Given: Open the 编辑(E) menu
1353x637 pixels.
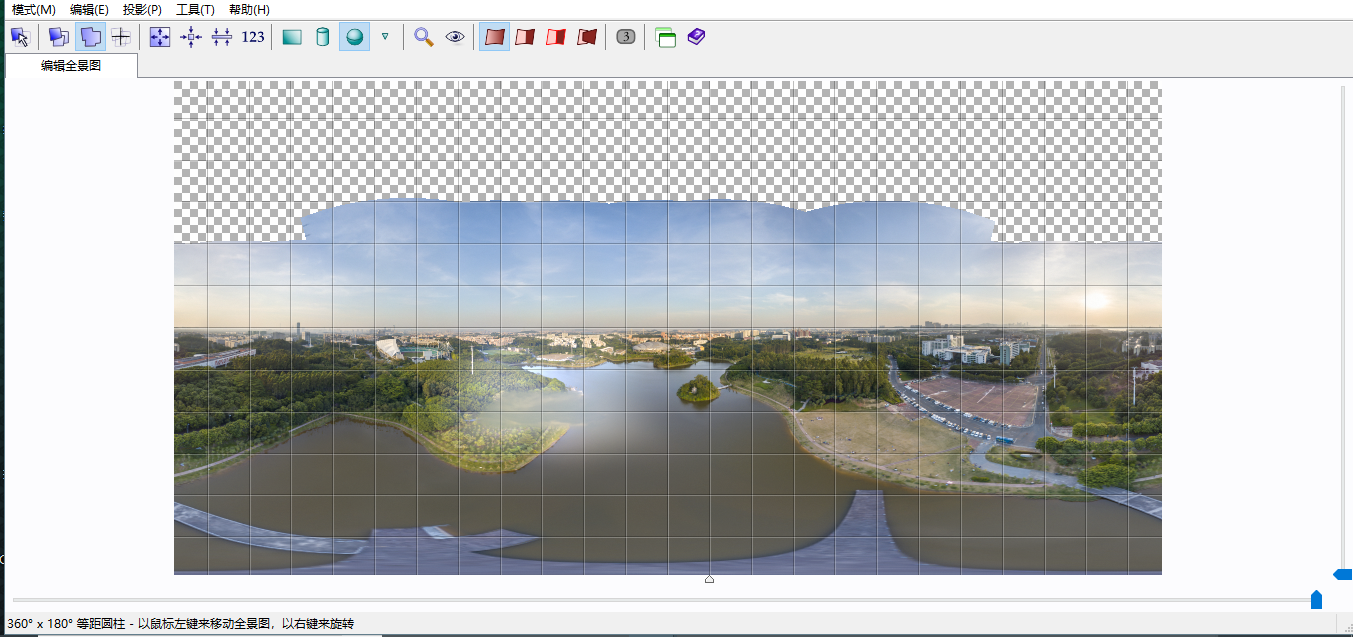Looking at the screenshot, I should coord(89,10).
